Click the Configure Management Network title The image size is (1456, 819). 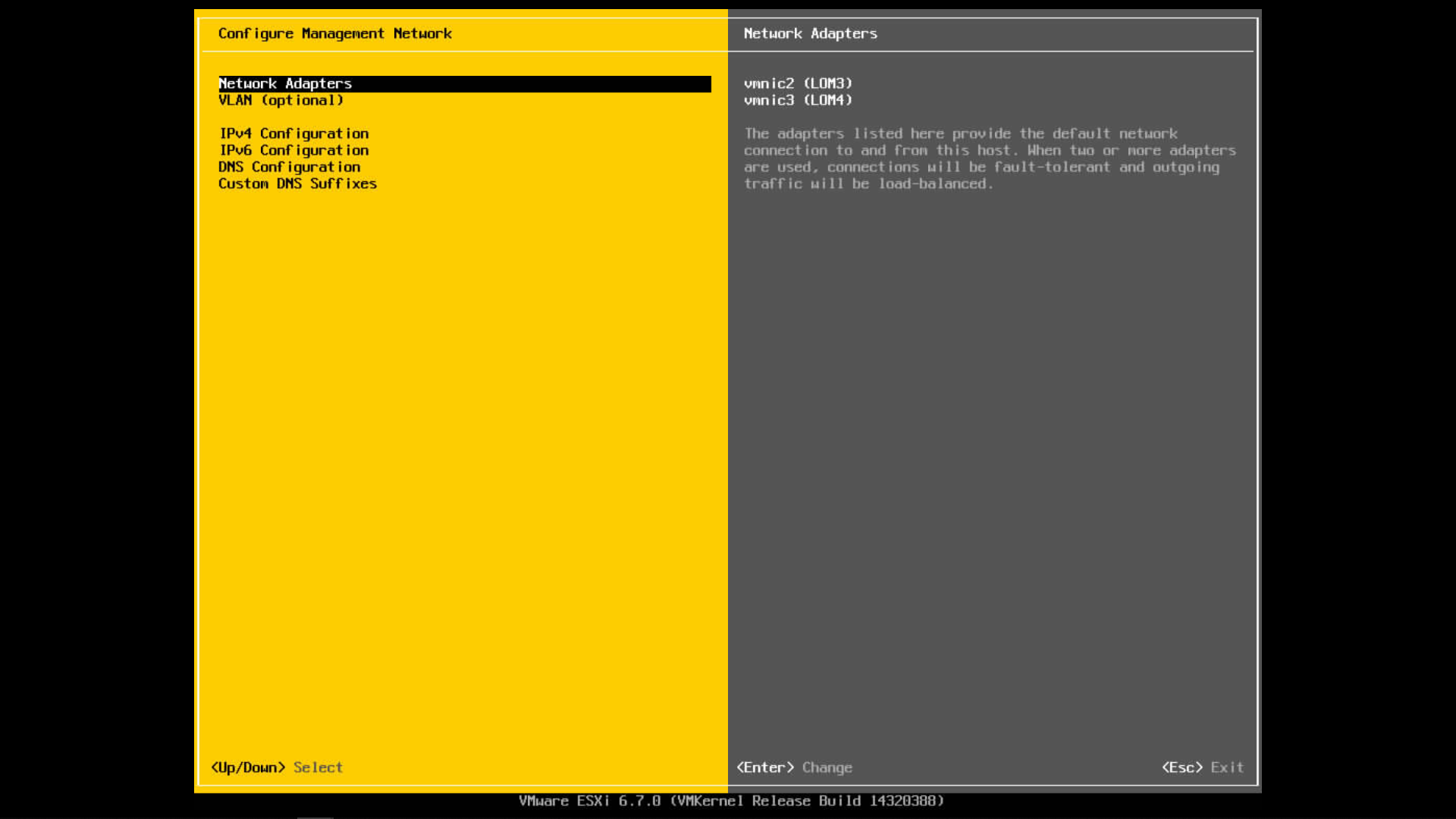point(335,33)
